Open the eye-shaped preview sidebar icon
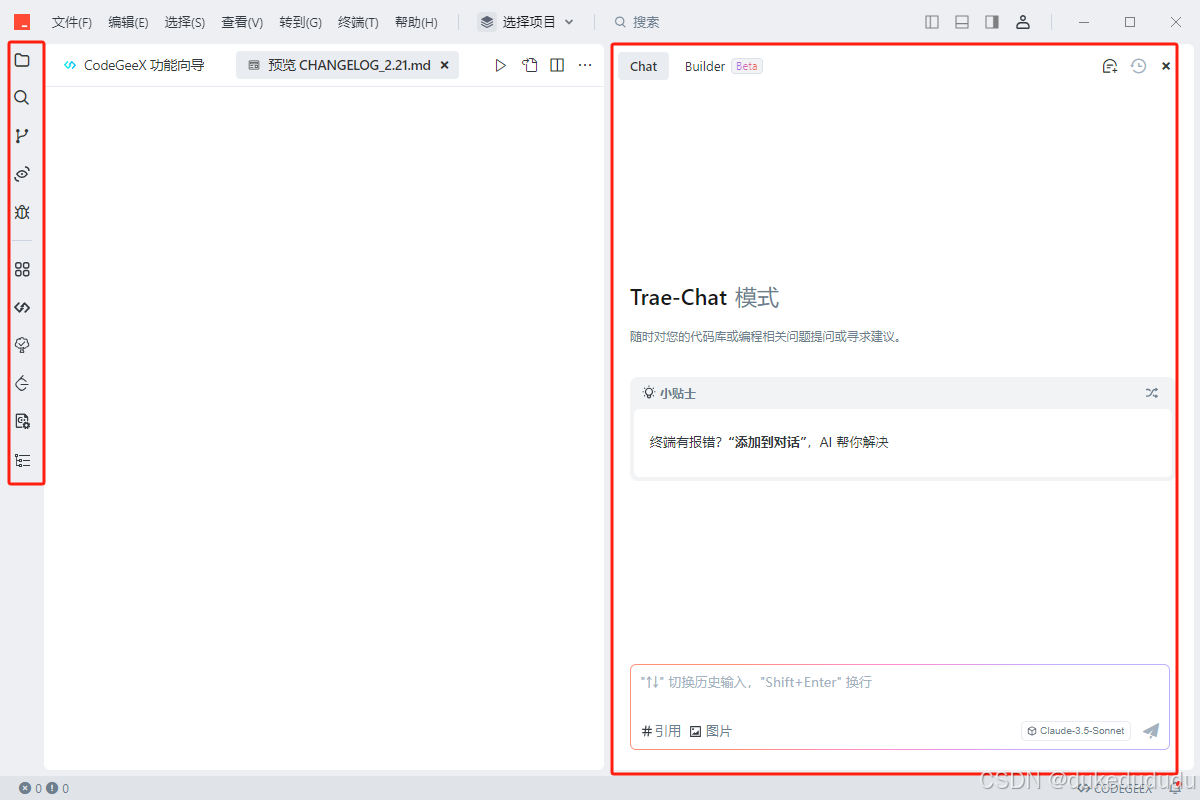 coord(22,174)
